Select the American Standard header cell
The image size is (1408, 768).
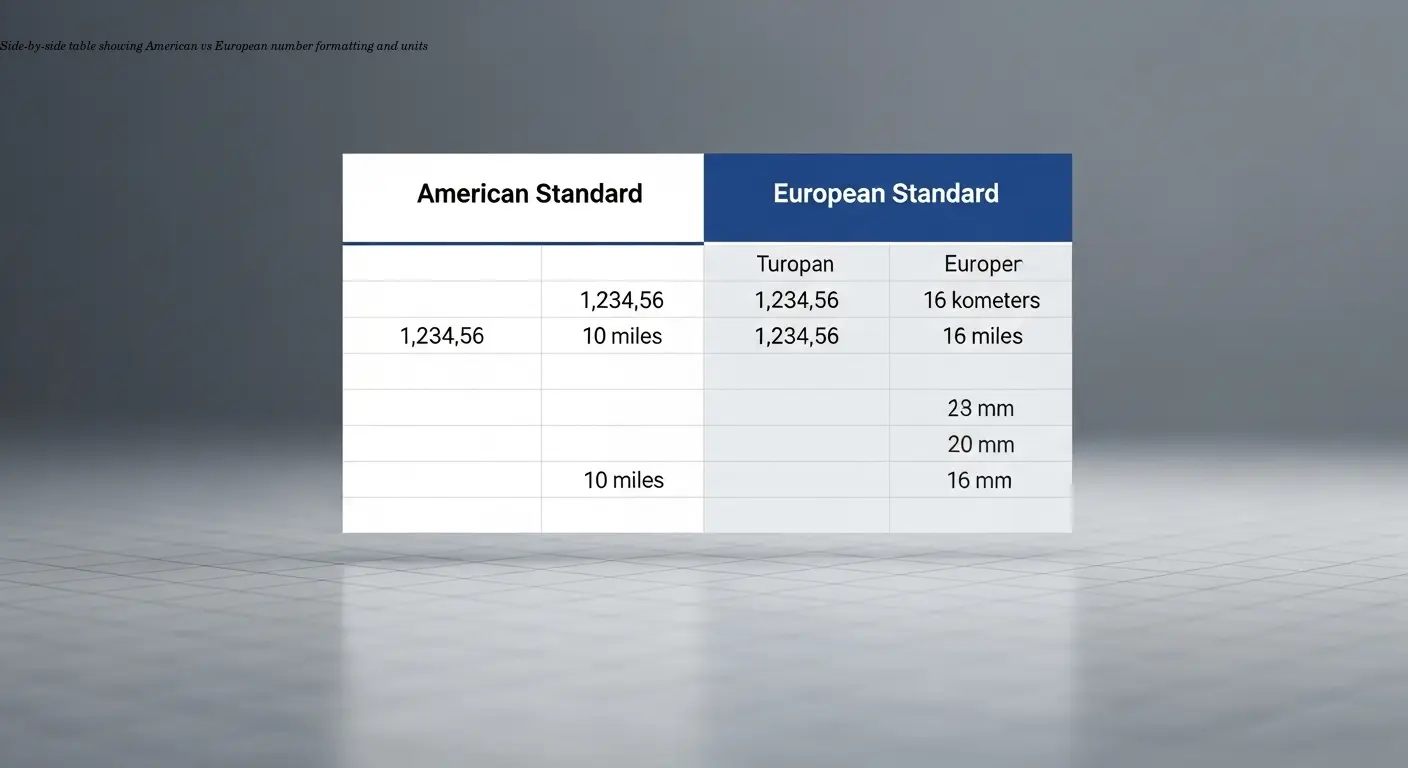tap(529, 193)
